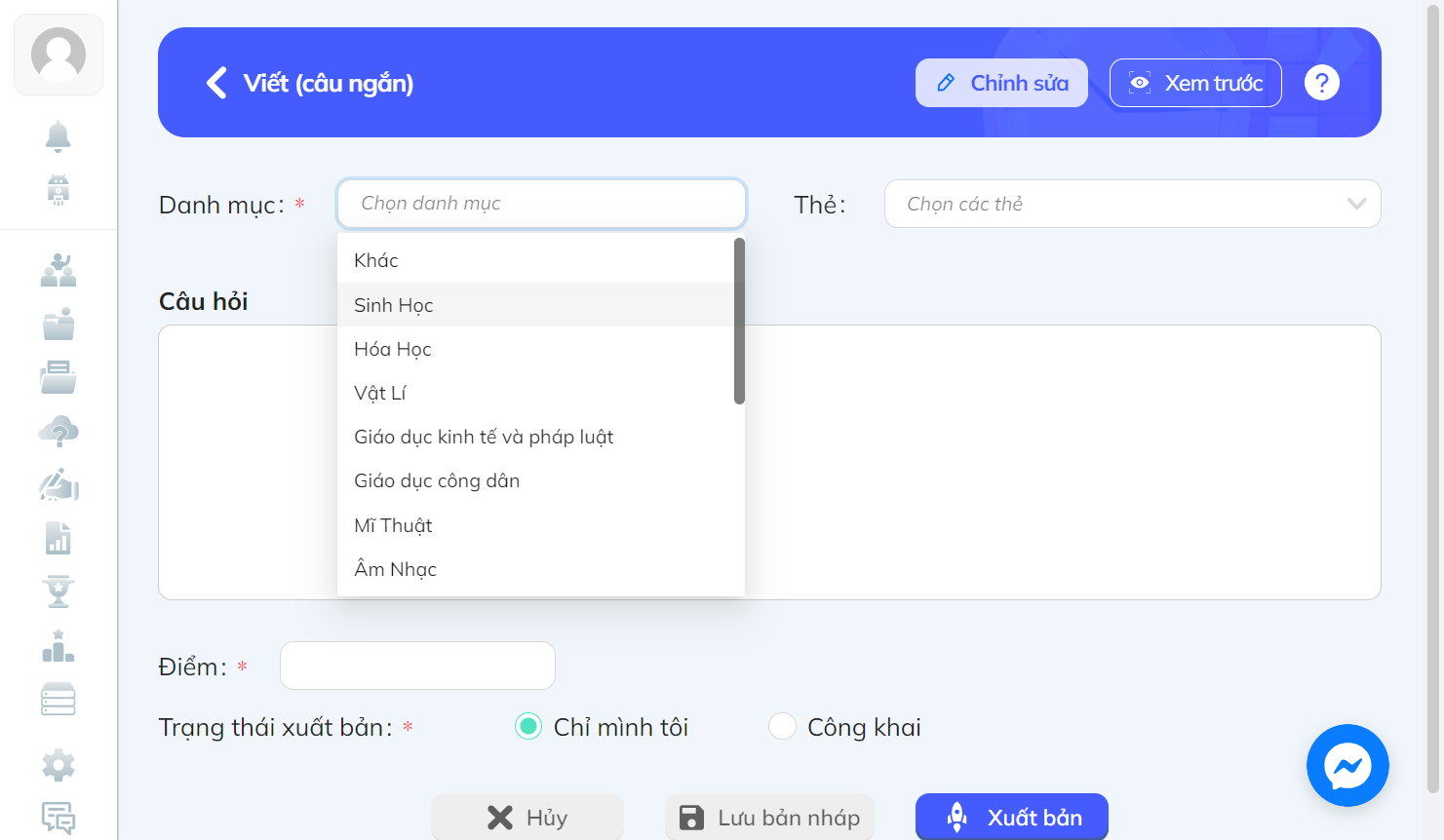This screenshot has height=840, width=1444.
Task: Open the report chart icon in sidebar
Action: (59, 538)
